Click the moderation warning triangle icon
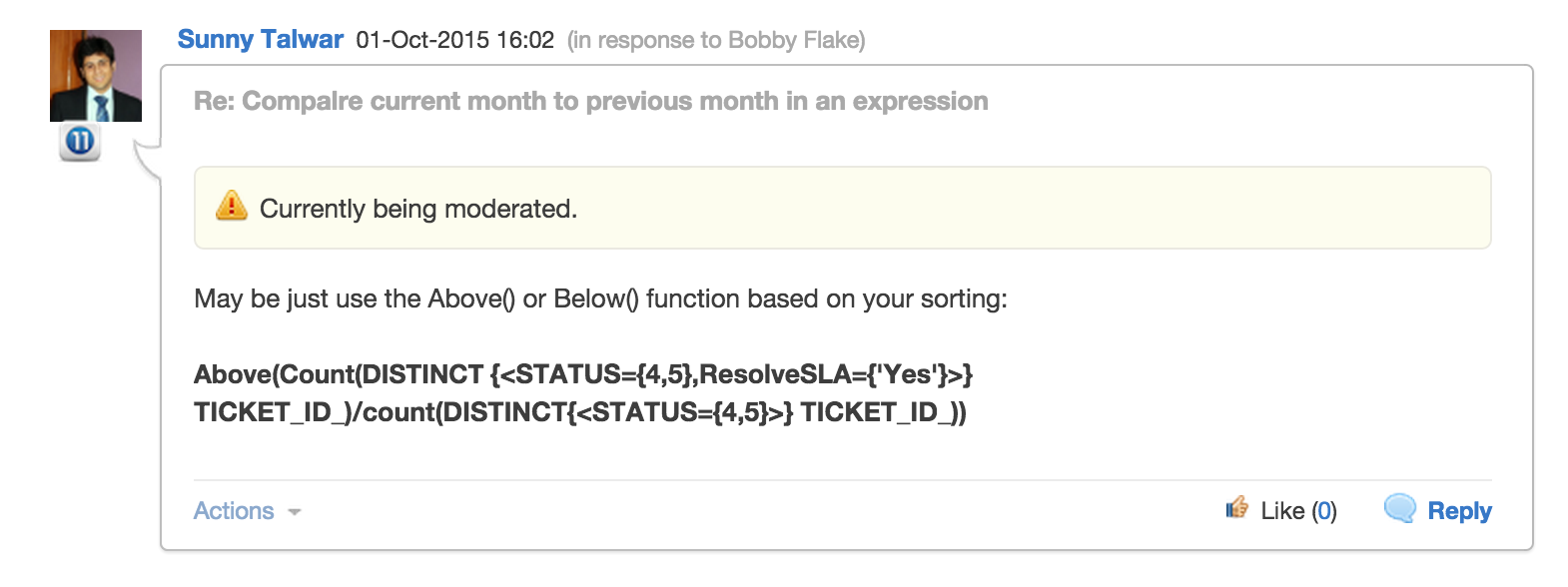Screen dimensions: 1568x587 (x=232, y=206)
